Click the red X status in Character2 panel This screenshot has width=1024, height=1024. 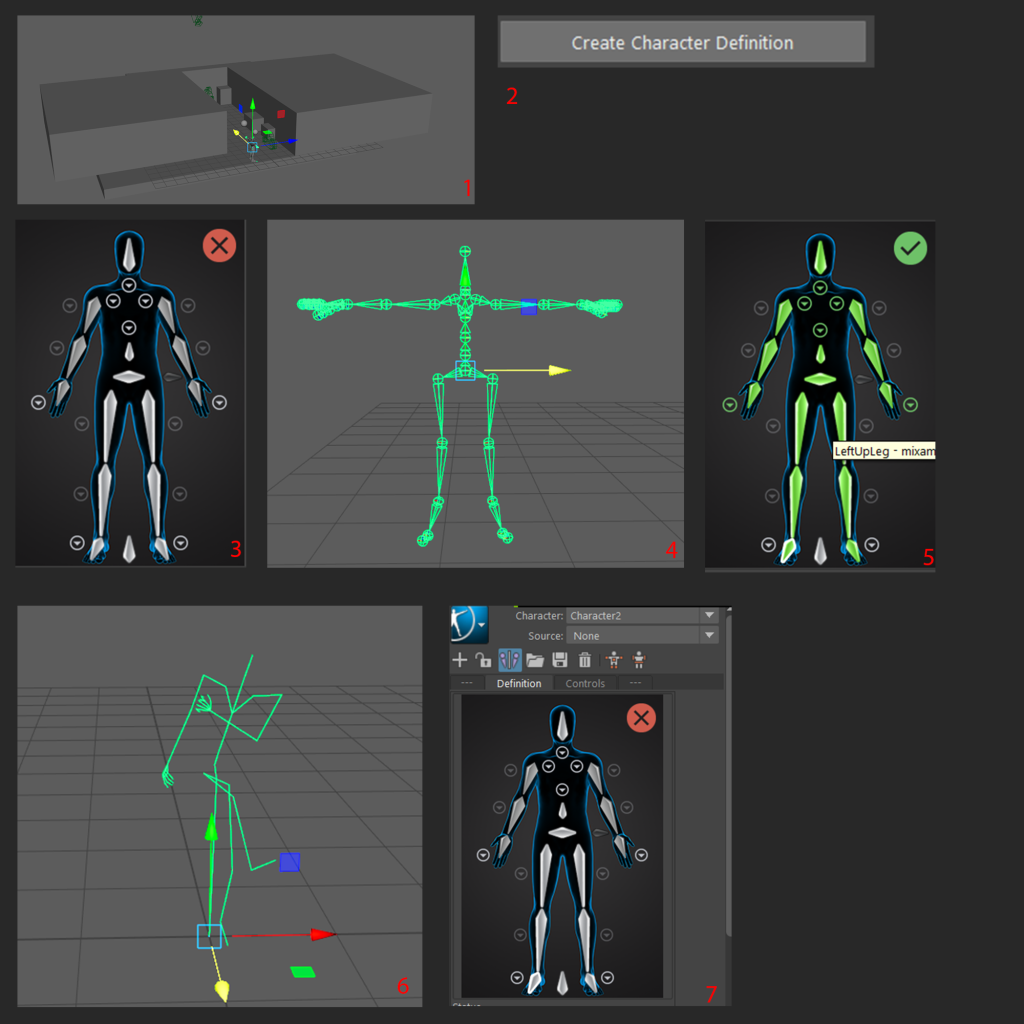click(641, 718)
